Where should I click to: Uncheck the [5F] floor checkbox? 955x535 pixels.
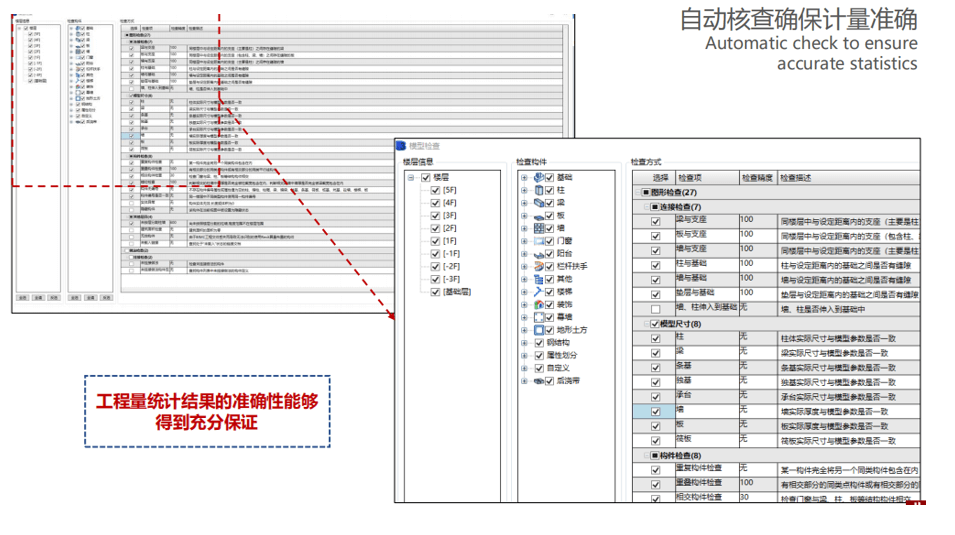435,190
